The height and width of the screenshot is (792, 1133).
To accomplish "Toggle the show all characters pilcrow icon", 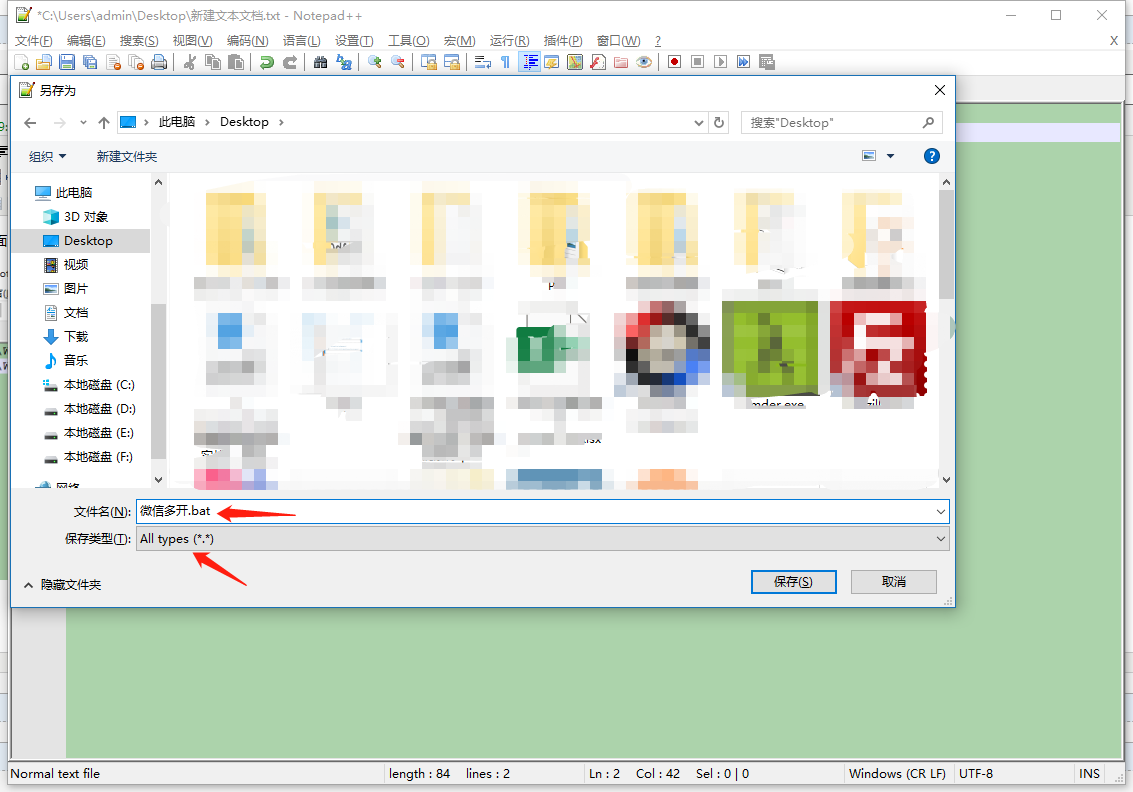I will (506, 62).
